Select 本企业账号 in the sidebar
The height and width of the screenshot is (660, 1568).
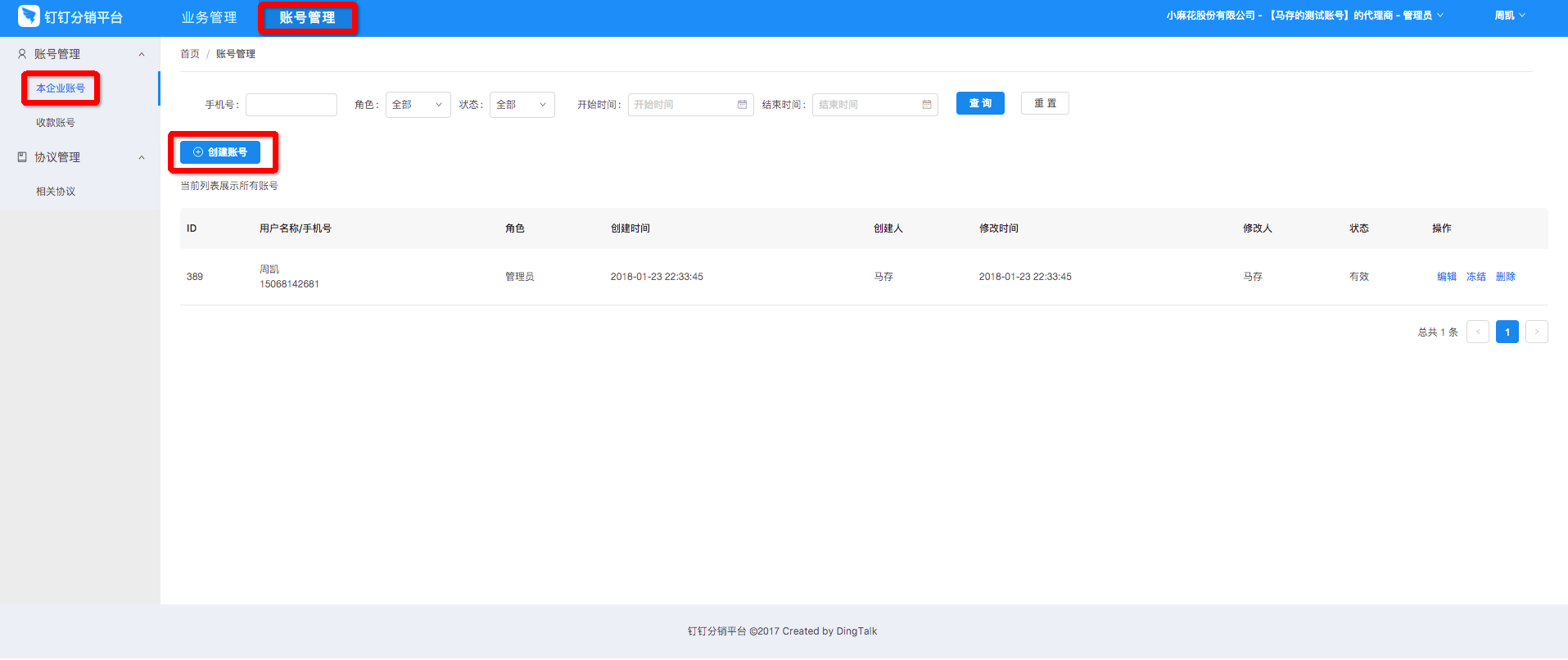pos(61,88)
